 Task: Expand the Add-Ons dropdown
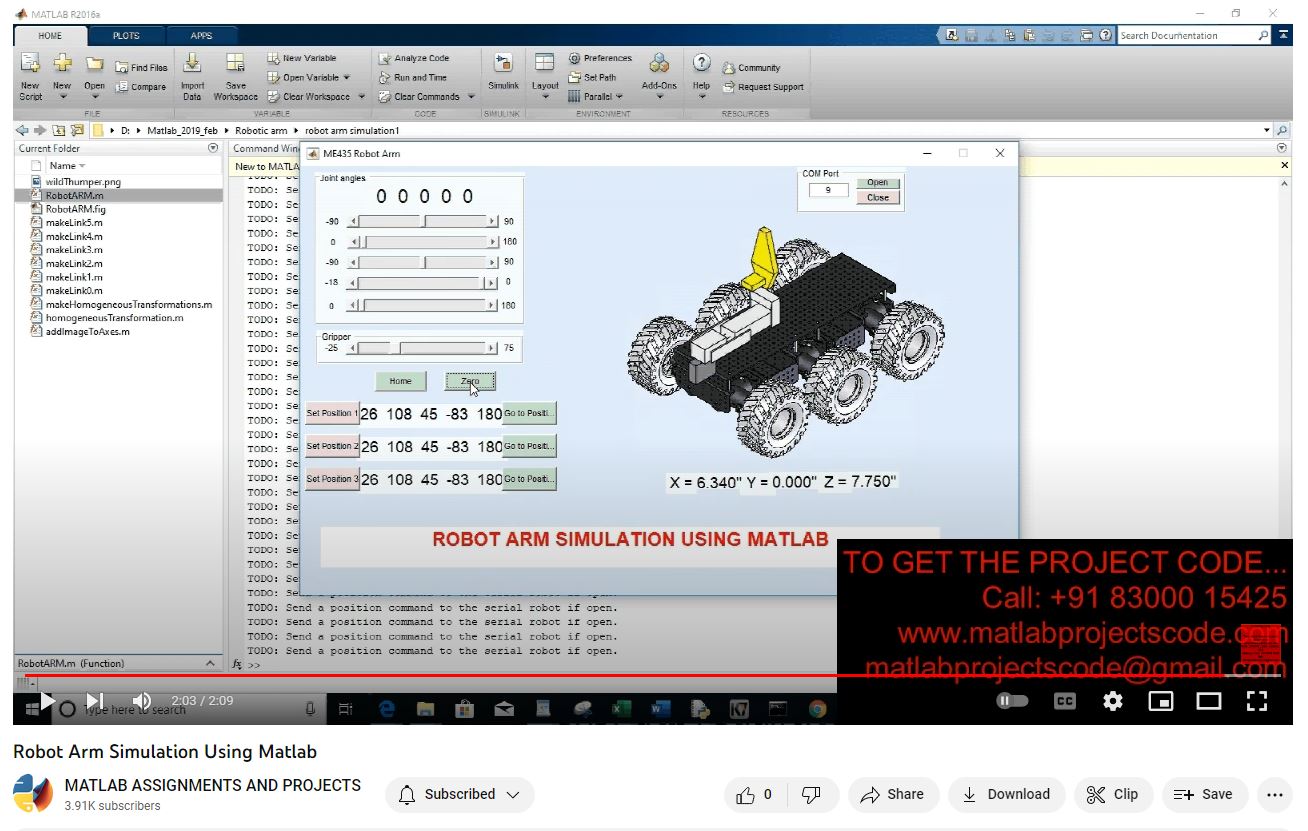[659, 97]
